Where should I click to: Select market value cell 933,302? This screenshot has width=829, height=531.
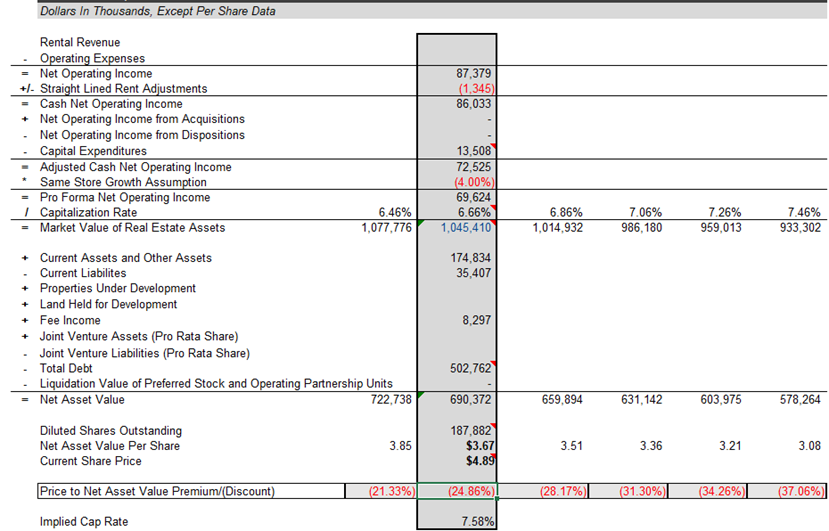point(800,228)
